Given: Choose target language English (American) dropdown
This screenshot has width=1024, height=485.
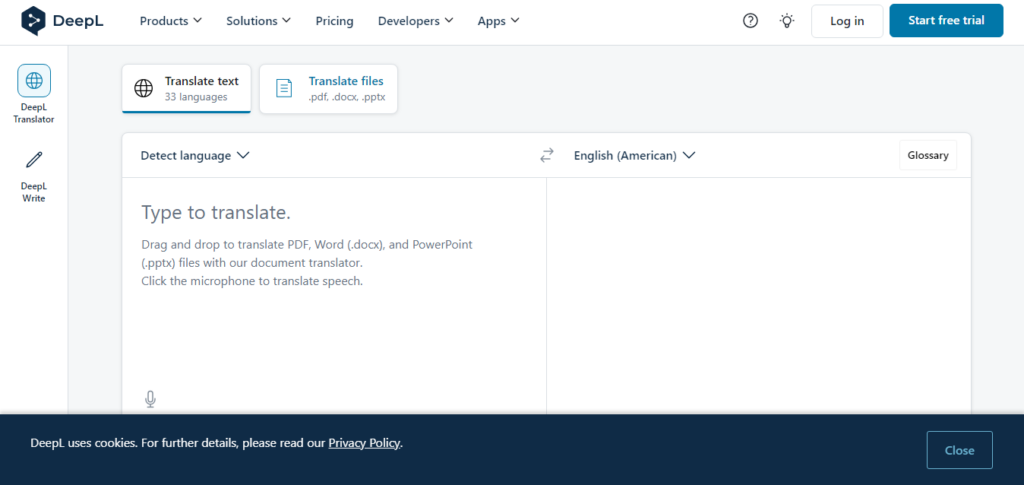Looking at the screenshot, I should click(x=634, y=155).
